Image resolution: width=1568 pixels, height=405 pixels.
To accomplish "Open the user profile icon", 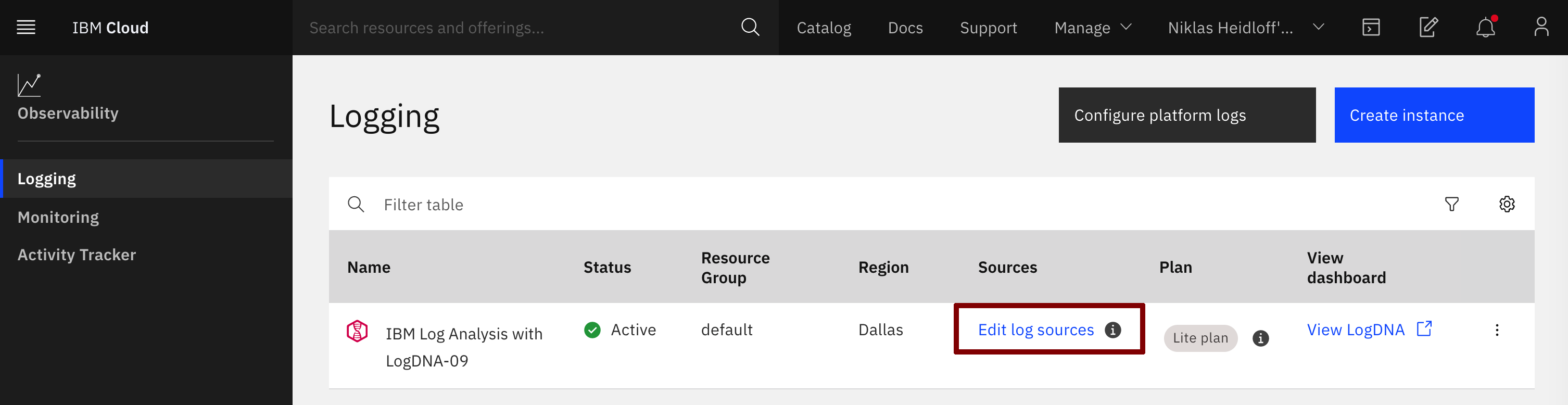I will click(1541, 28).
